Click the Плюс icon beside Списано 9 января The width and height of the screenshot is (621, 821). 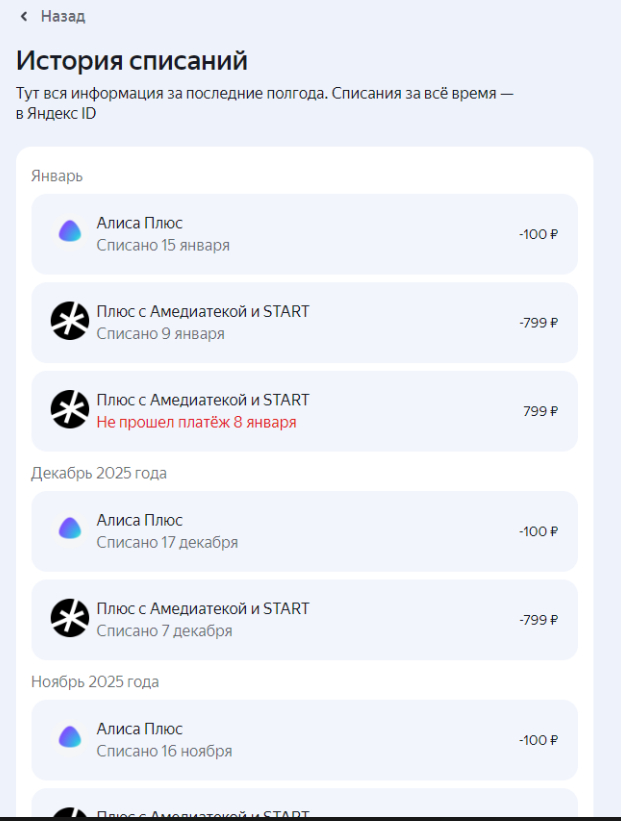pyautogui.click(x=70, y=321)
